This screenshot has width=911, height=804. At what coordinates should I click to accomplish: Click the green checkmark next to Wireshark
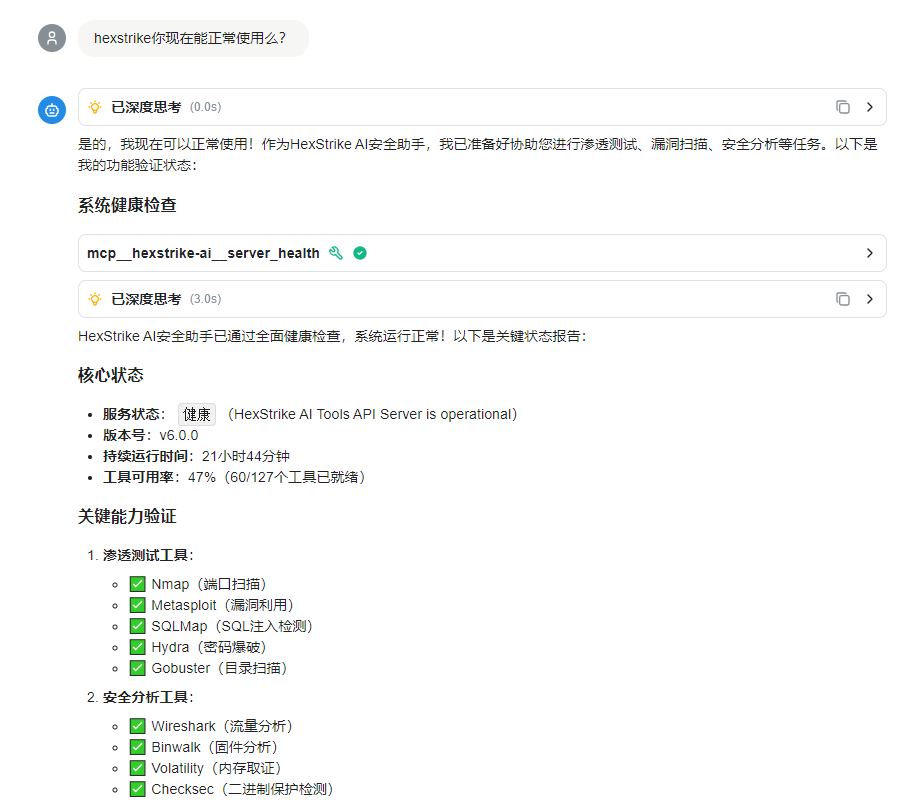[x=138, y=726]
